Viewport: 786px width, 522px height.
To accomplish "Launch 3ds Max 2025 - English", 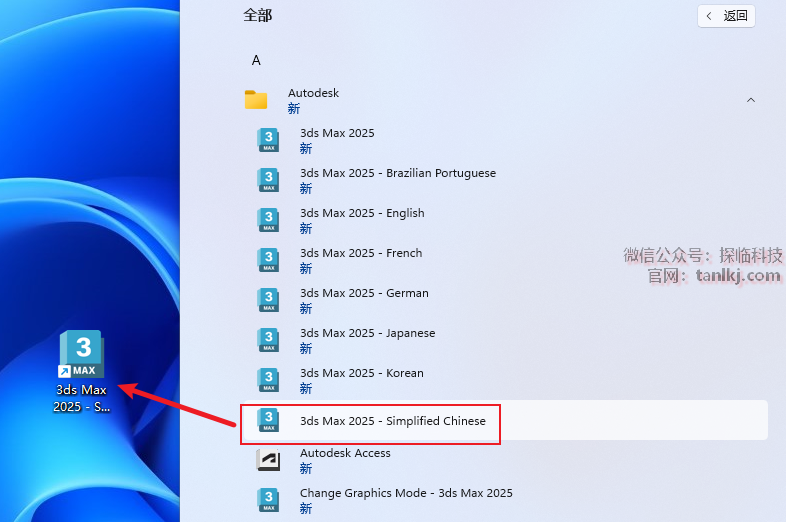I will point(362,213).
